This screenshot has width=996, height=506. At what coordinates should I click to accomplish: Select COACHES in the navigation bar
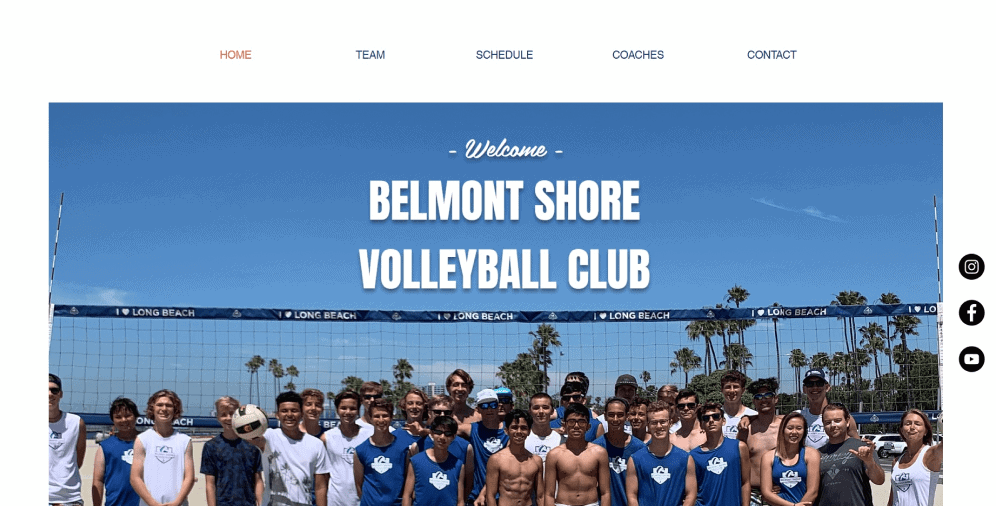tap(638, 55)
